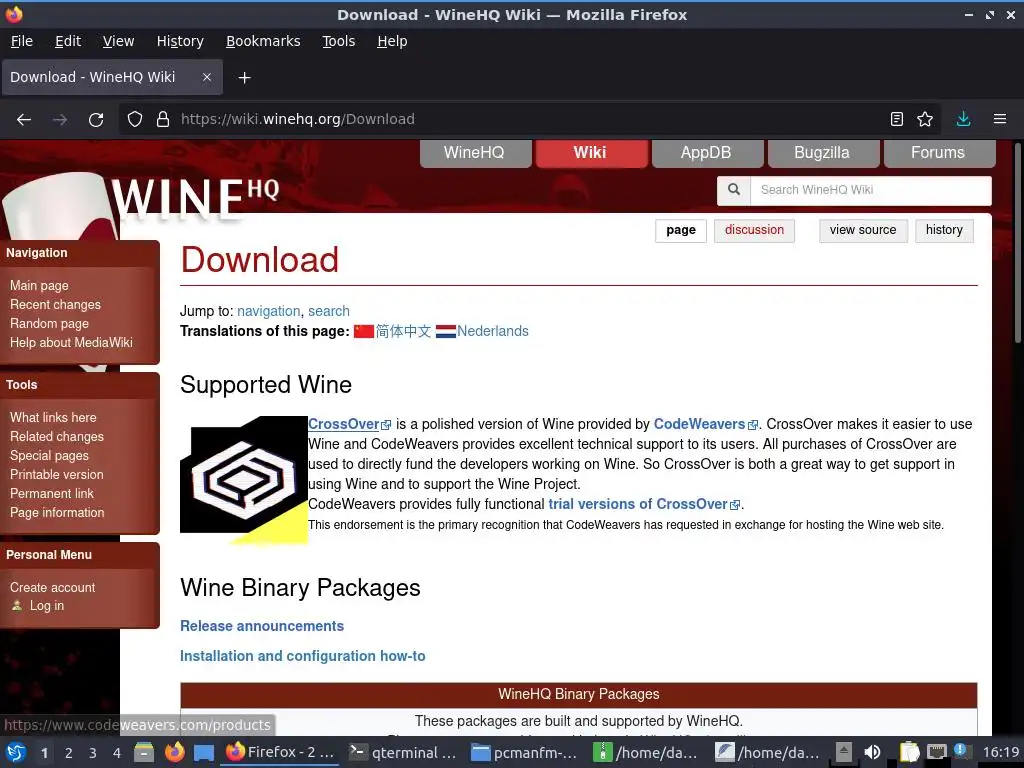Click the WineHQ logo
1024x768 pixels.
click(x=195, y=199)
